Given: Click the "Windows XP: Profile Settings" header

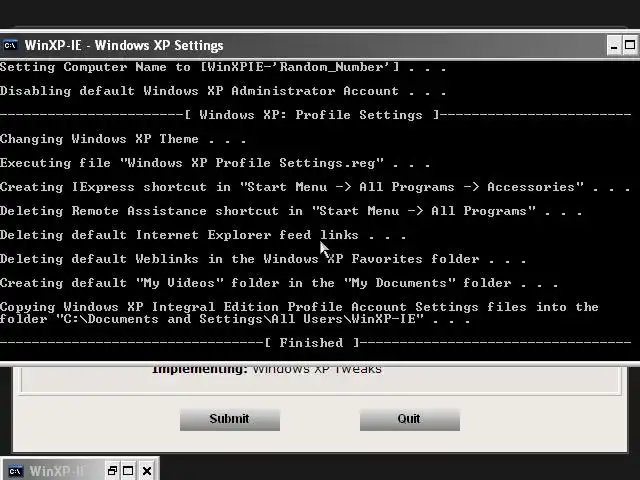Looking at the screenshot, I should pyautogui.click(x=311, y=115).
